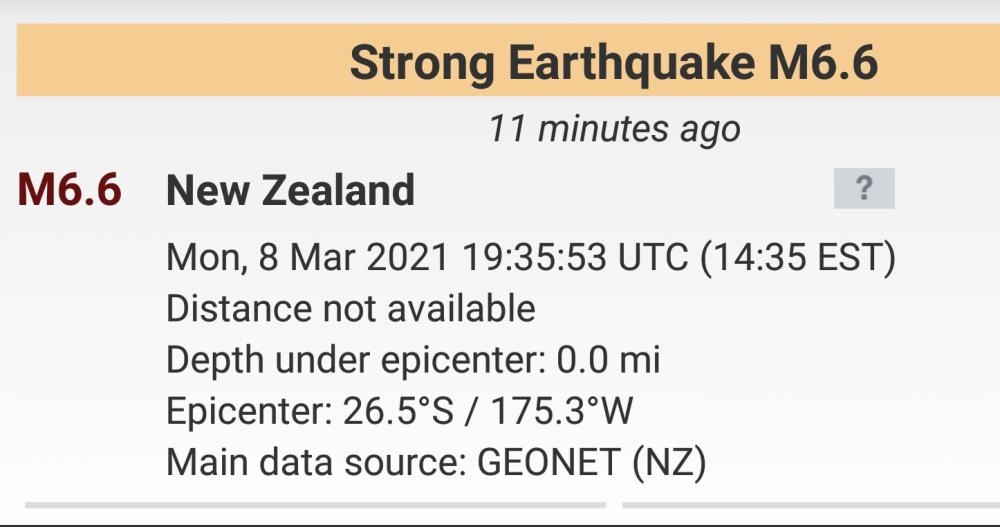Select the red M6.6 magnitude label
1000x527 pixels.
click(70, 190)
